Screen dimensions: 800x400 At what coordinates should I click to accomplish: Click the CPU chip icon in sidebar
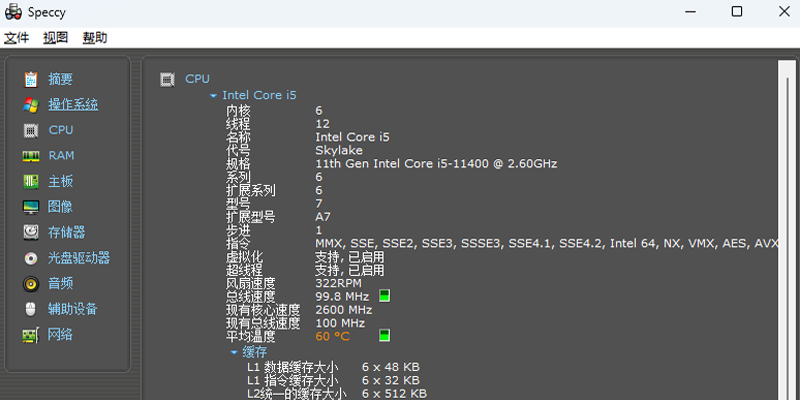[31, 131]
